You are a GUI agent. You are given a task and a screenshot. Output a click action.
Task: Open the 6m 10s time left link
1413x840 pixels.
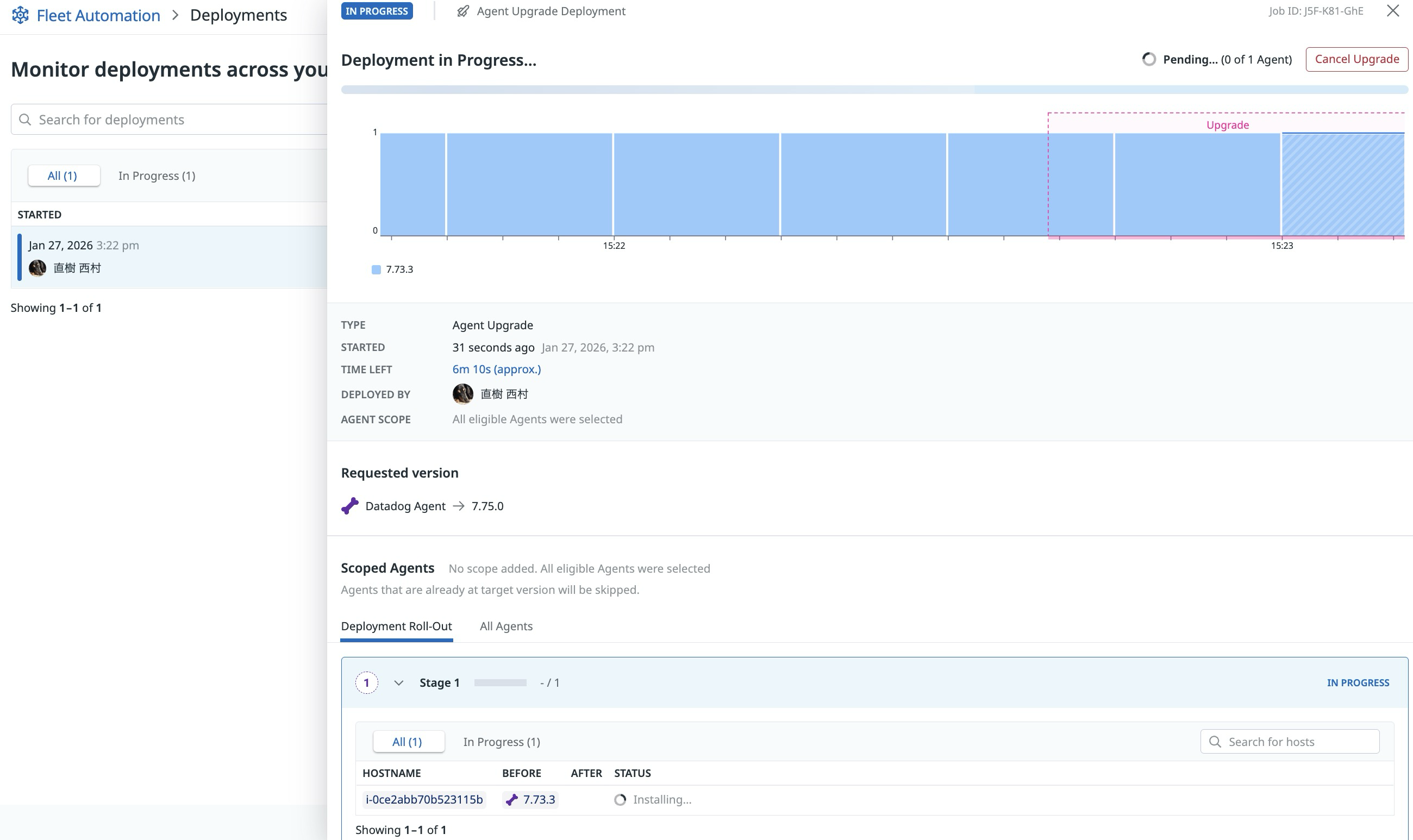496,368
